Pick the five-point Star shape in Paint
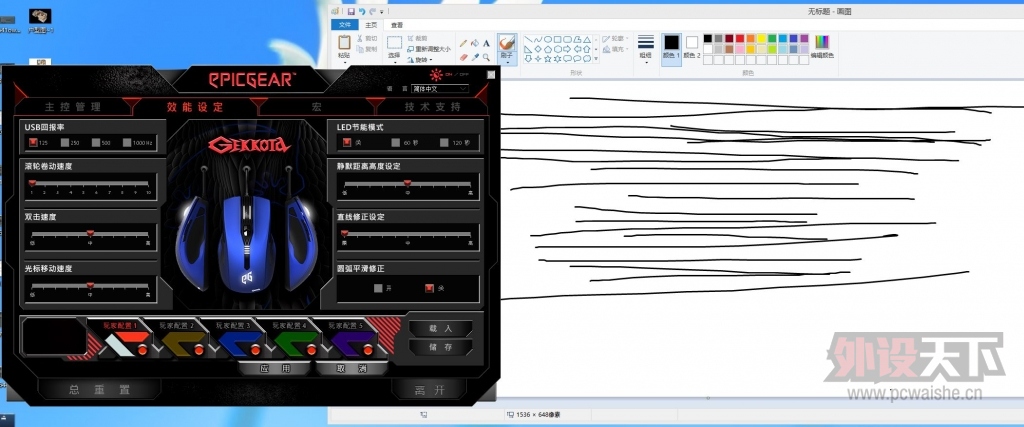Viewport: 1024px width, 427px height. [x=547, y=59]
